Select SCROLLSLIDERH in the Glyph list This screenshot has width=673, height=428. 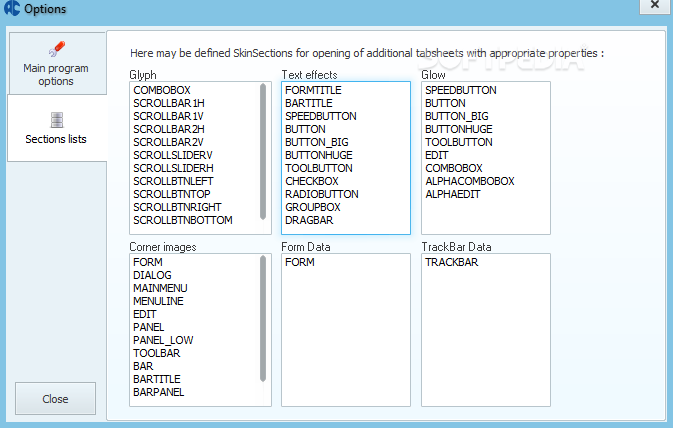point(173,168)
